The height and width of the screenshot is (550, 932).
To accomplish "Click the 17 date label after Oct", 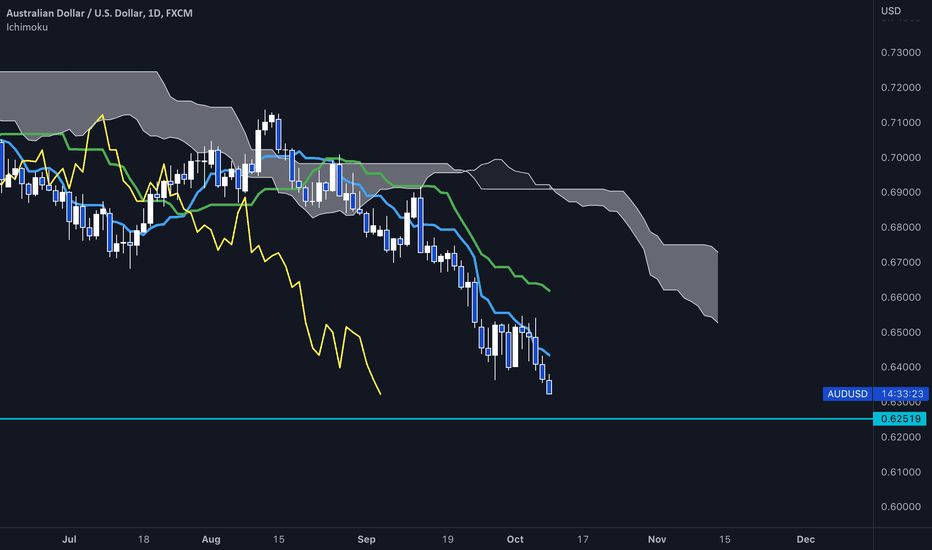I will [582, 539].
